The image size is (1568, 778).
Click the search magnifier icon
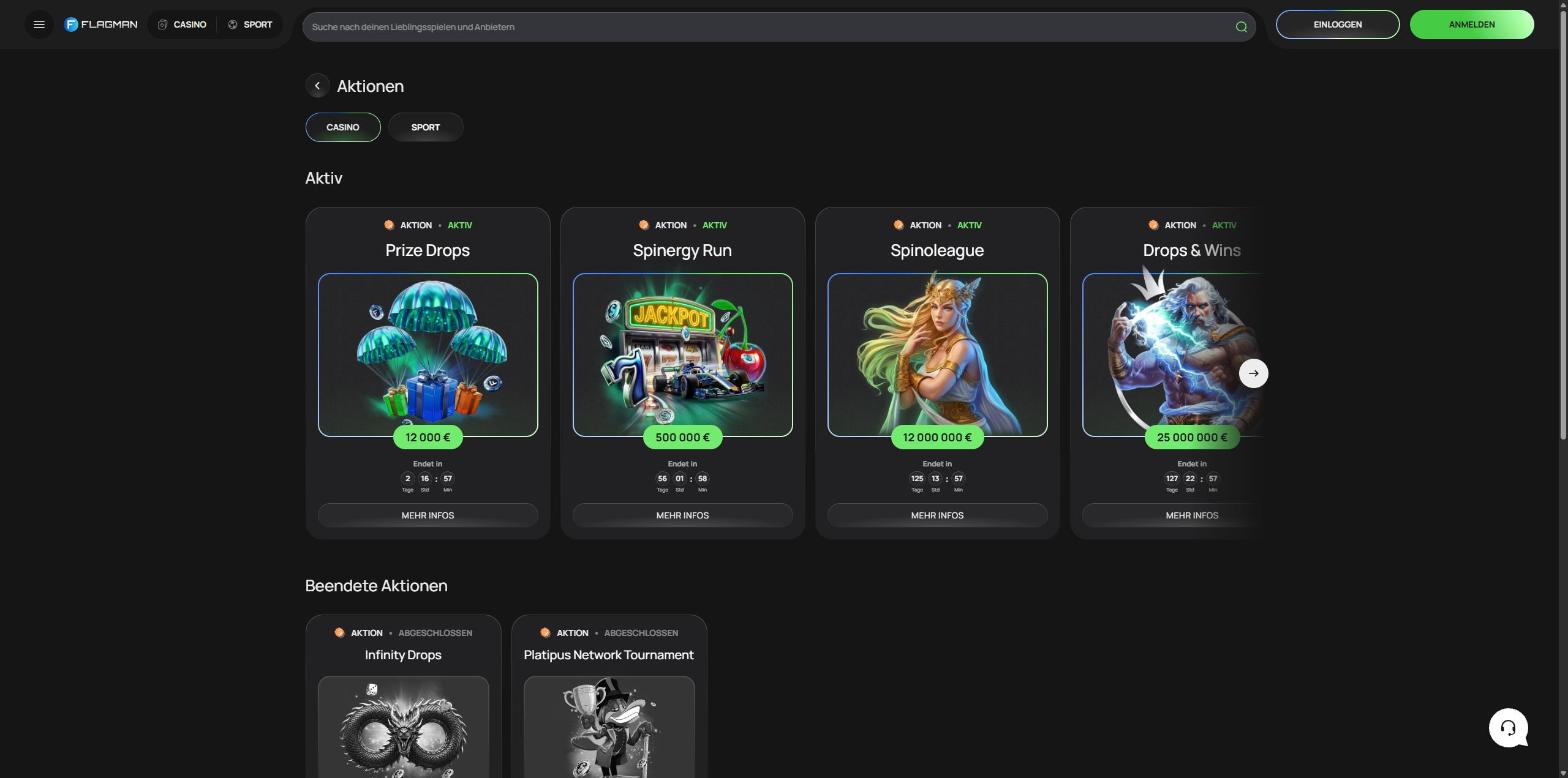1241,27
